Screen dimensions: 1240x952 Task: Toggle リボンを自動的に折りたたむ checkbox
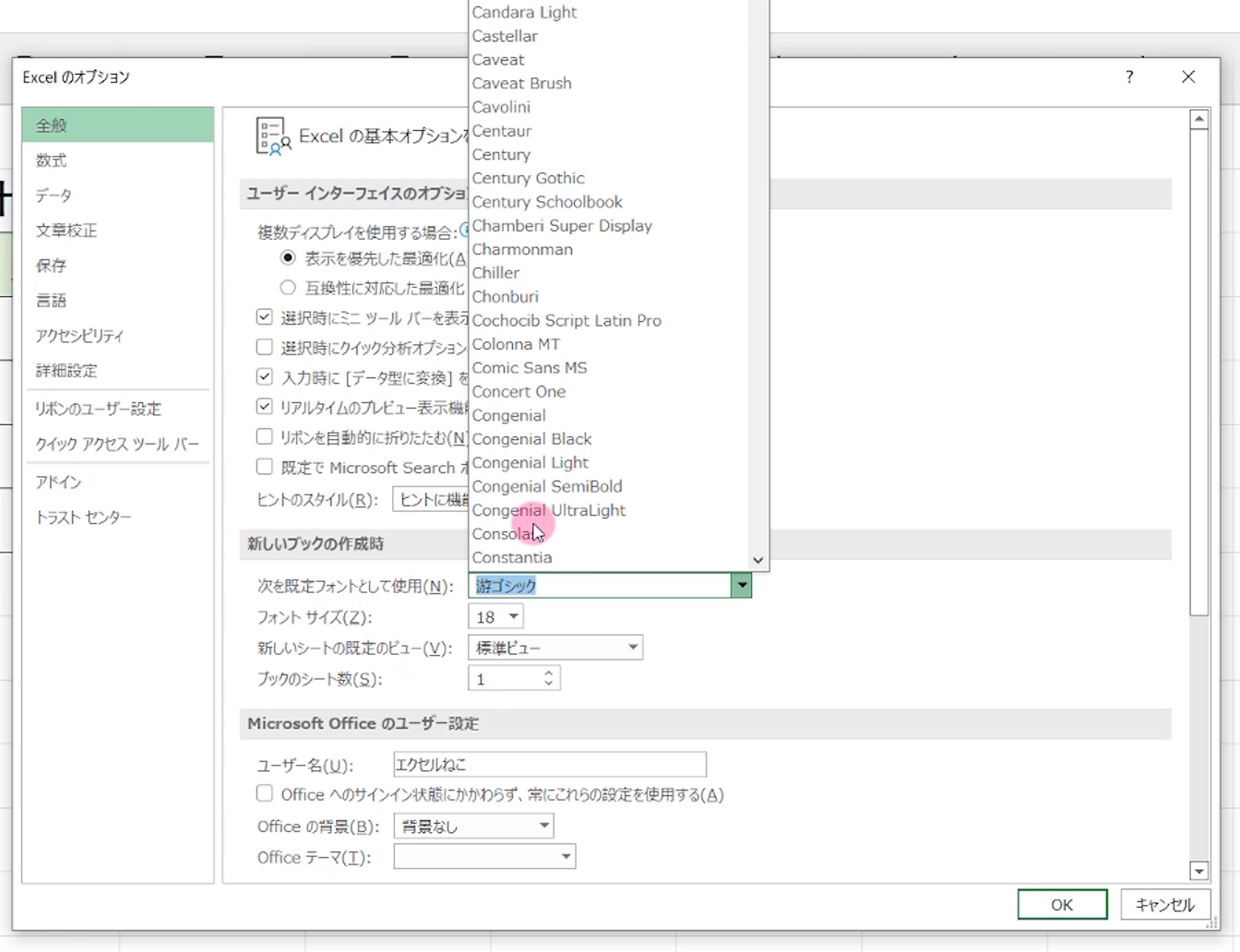pos(265,436)
